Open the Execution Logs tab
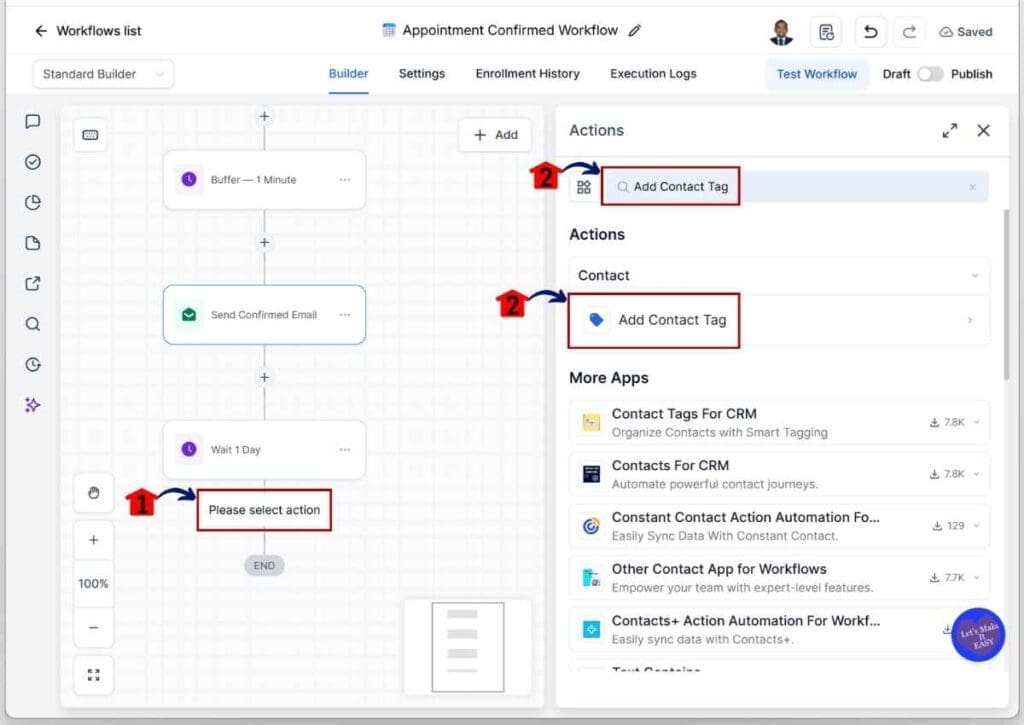 point(653,74)
